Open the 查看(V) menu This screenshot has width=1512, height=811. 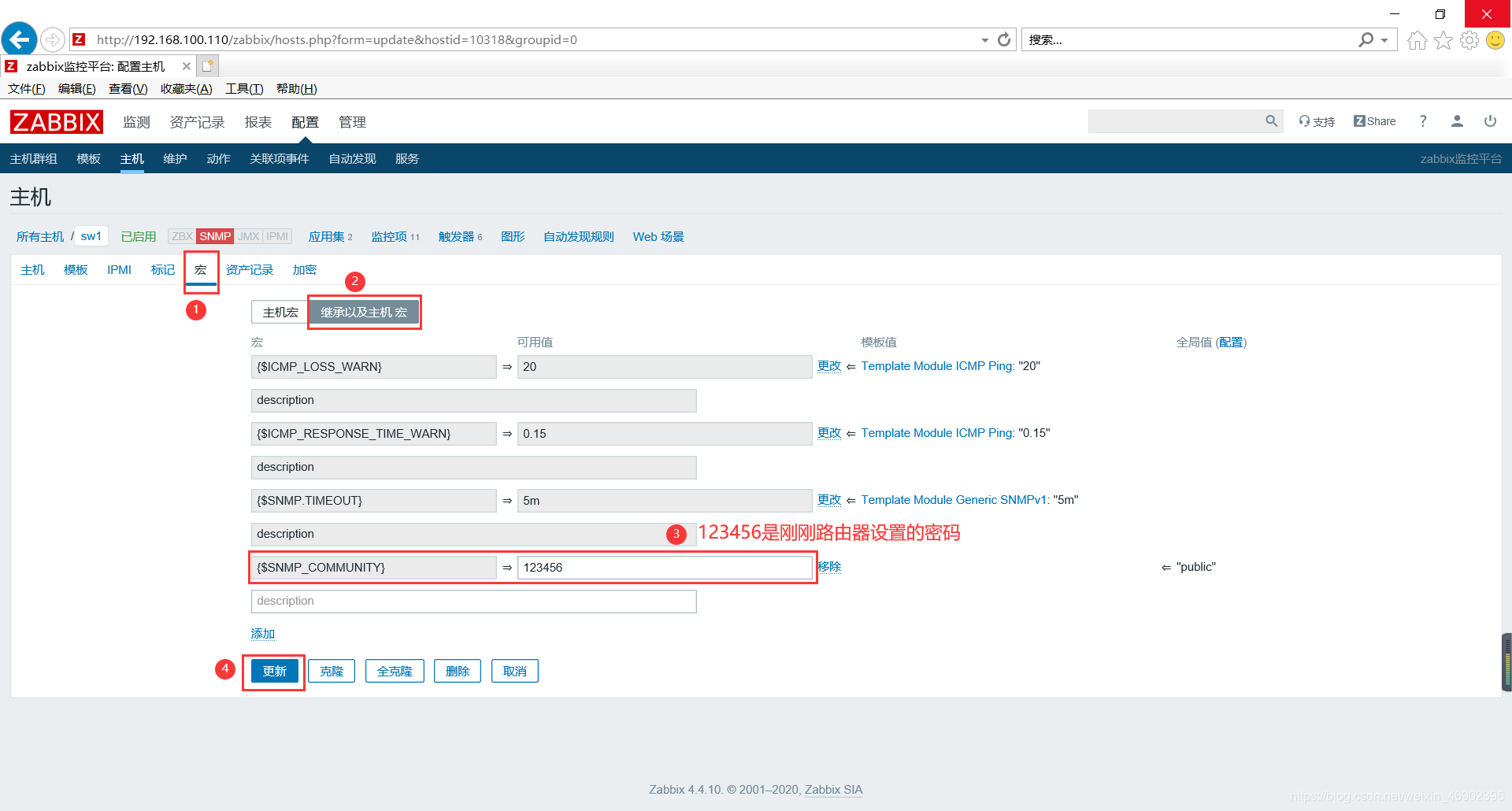[128, 89]
